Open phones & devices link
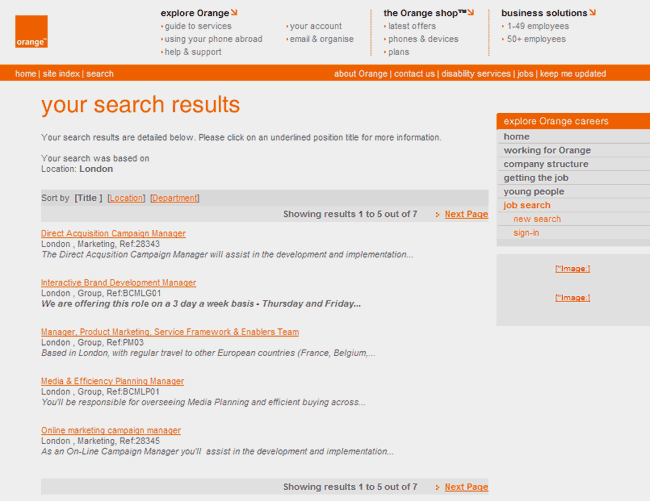The width and height of the screenshot is (650, 501). (423, 39)
